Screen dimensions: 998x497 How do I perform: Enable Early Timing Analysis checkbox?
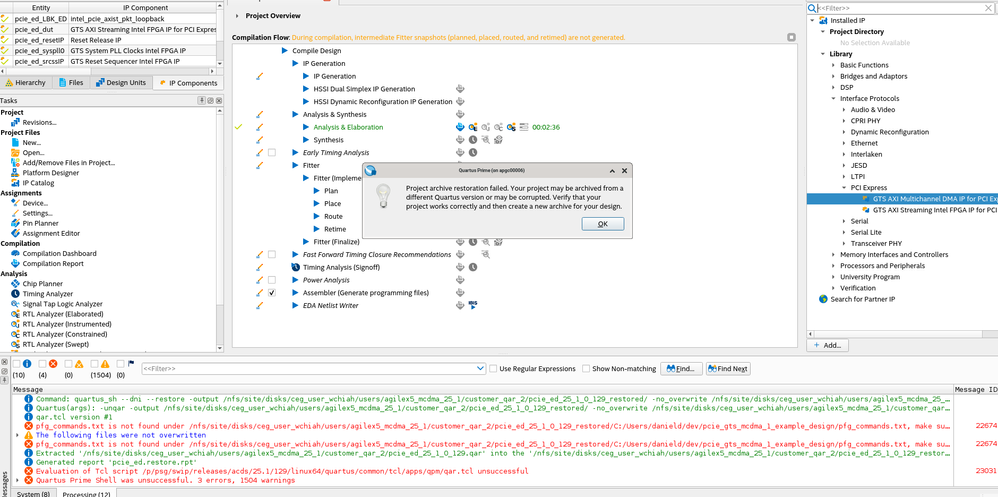[x=272, y=153]
